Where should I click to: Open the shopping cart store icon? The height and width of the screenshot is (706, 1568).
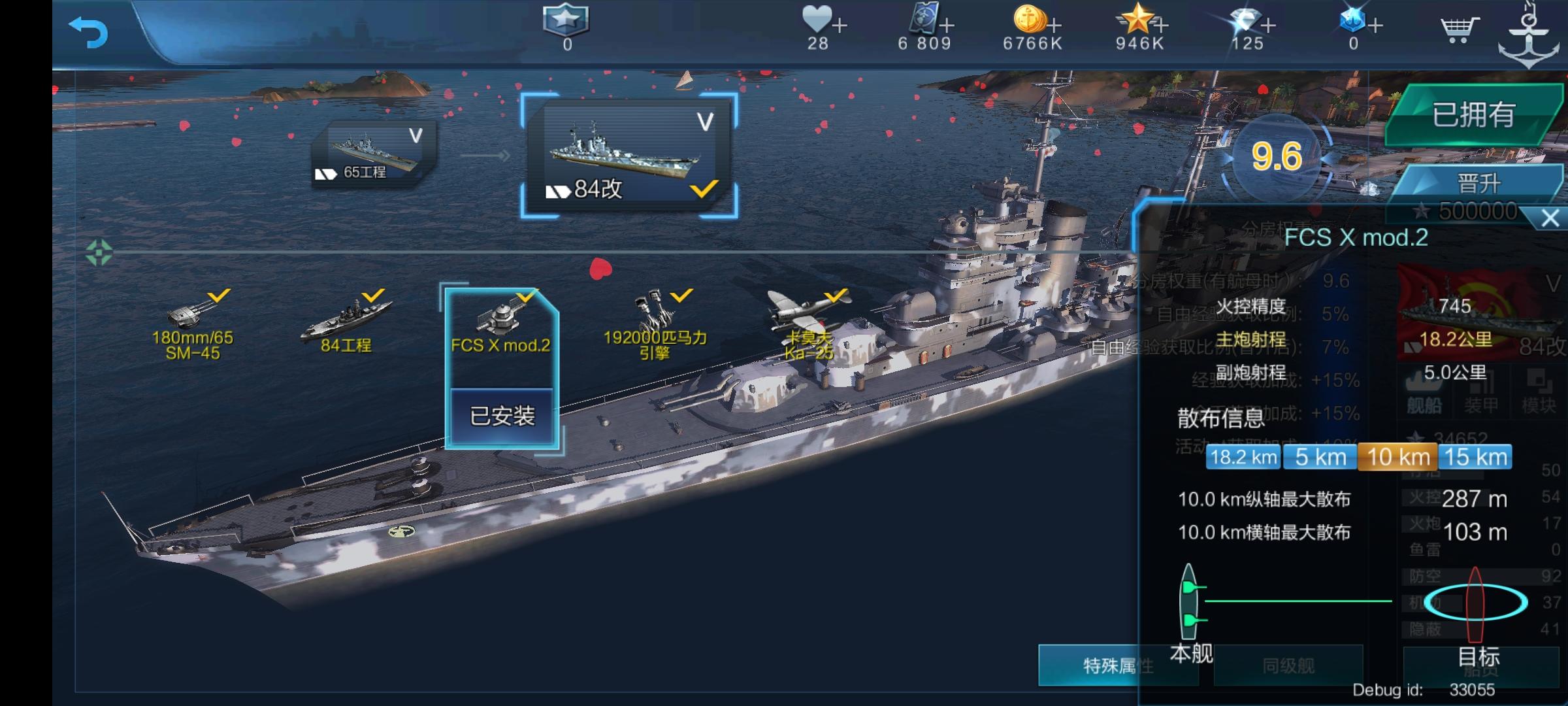pos(1459,30)
